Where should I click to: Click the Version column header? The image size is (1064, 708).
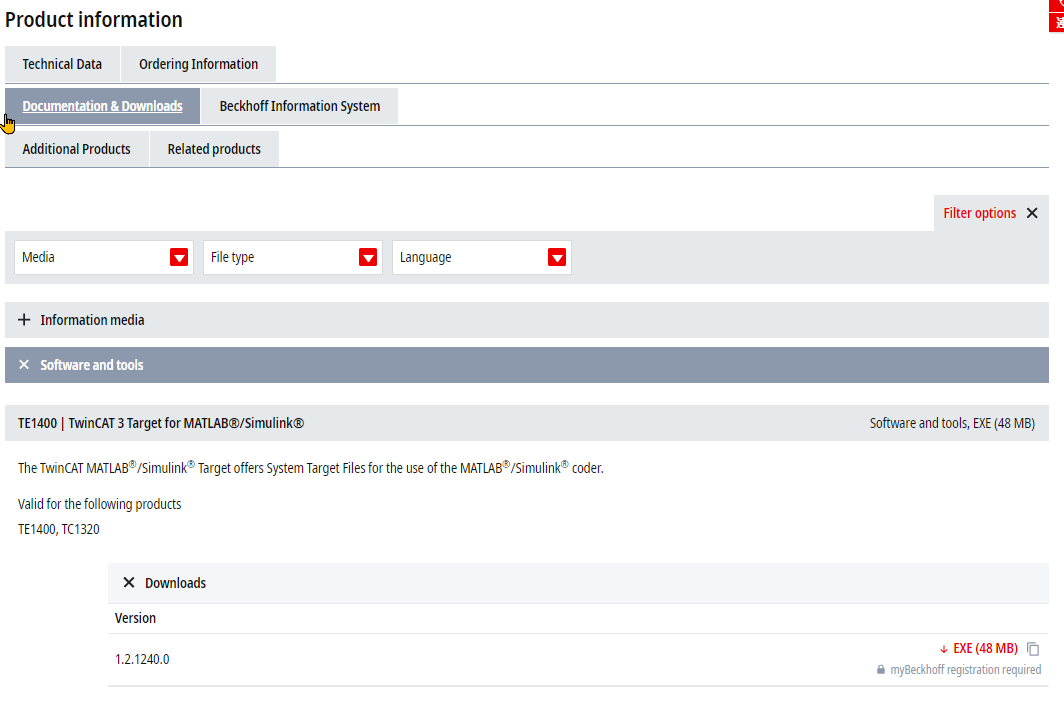point(135,618)
